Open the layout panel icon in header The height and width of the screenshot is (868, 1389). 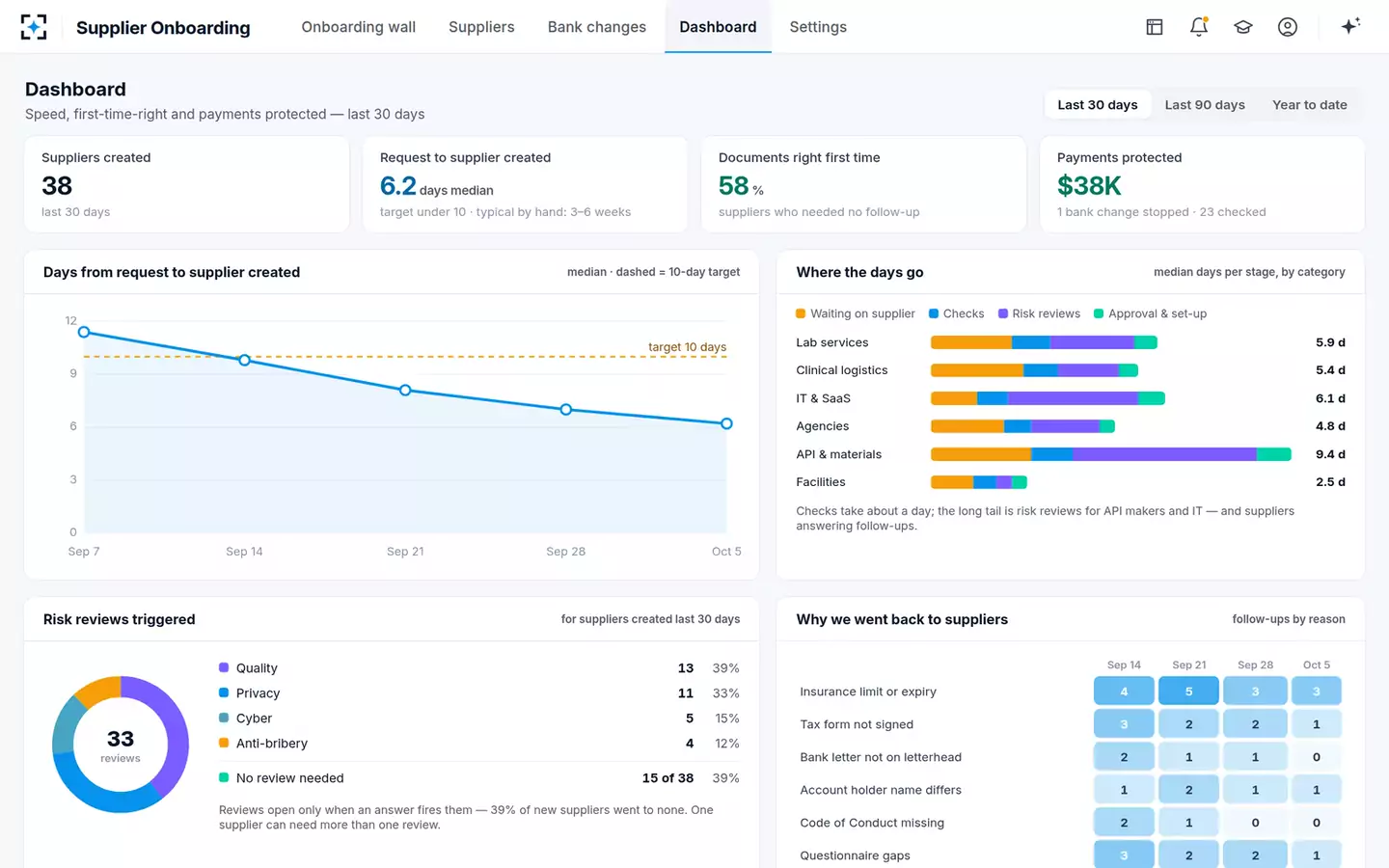(1154, 27)
